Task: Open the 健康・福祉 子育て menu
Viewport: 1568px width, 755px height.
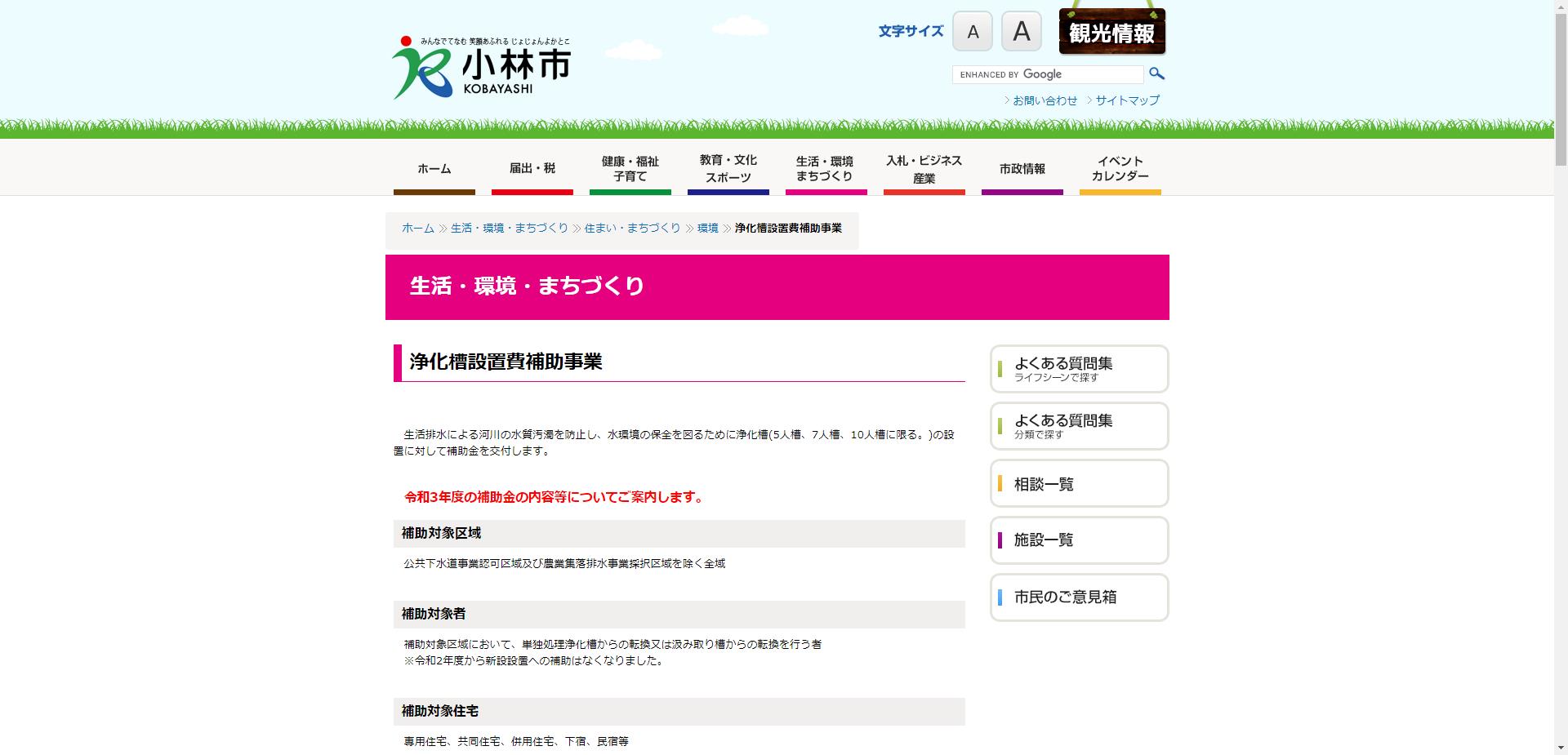Action: 630,167
